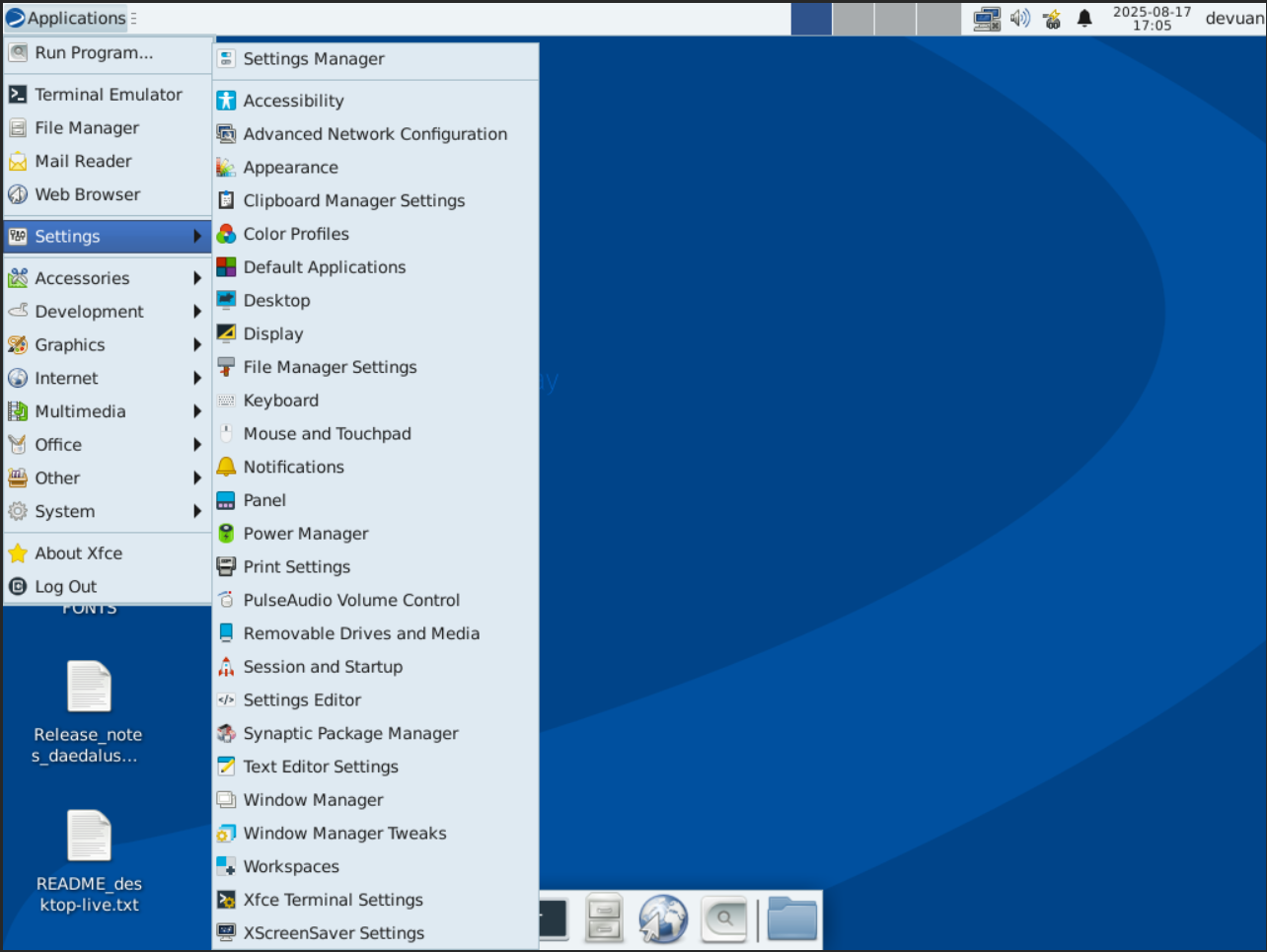Expand the Accessories submenu
Screen dimensions: 1267x952
pyautogui.click(x=108, y=279)
